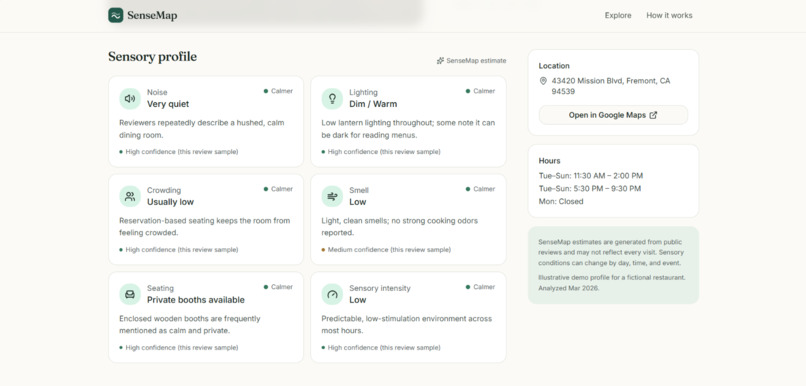Click High confidence note on Seating card
This screenshot has width=806, height=386.
pyautogui.click(x=179, y=348)
